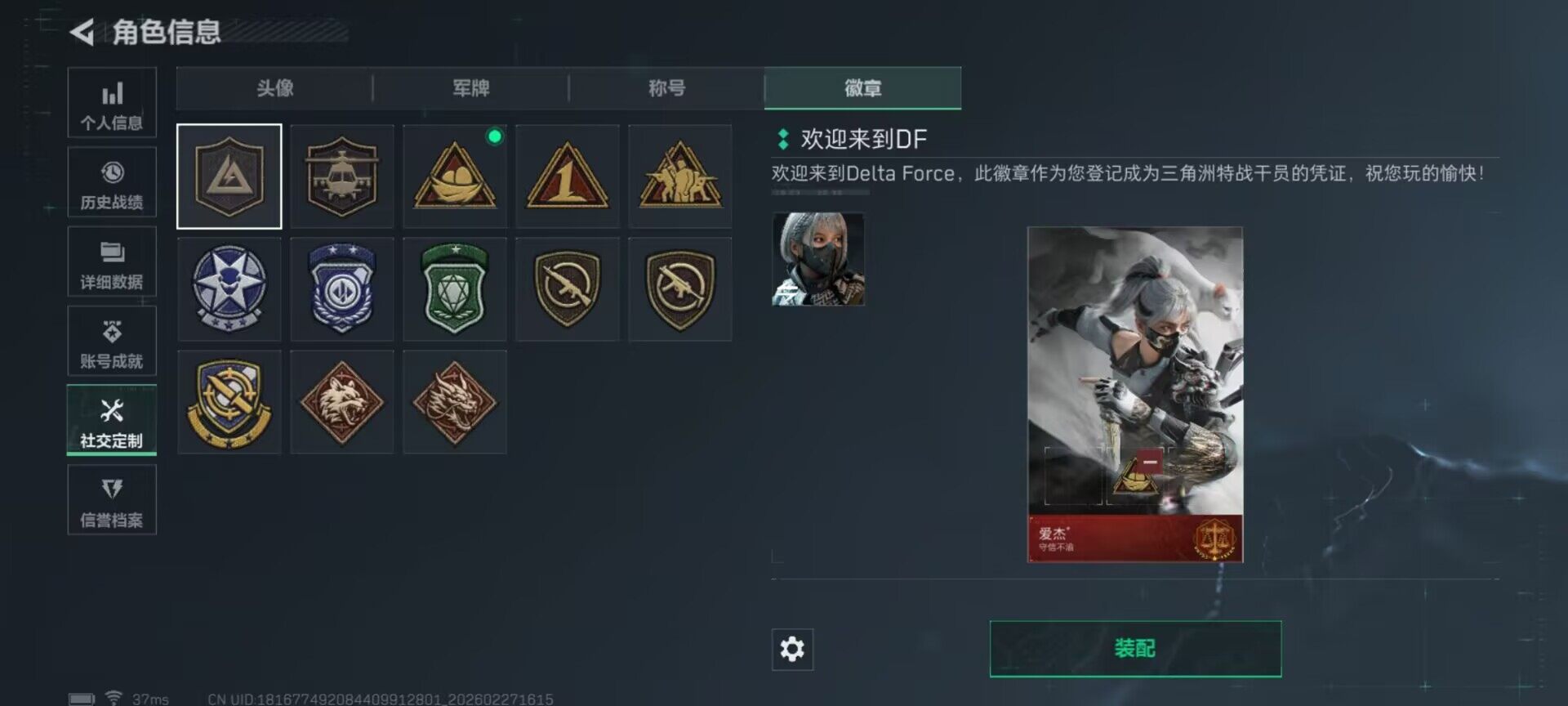Select the equipped bird triangle badge
Viewport: 1568px width, 706px height.
[455, 176]
